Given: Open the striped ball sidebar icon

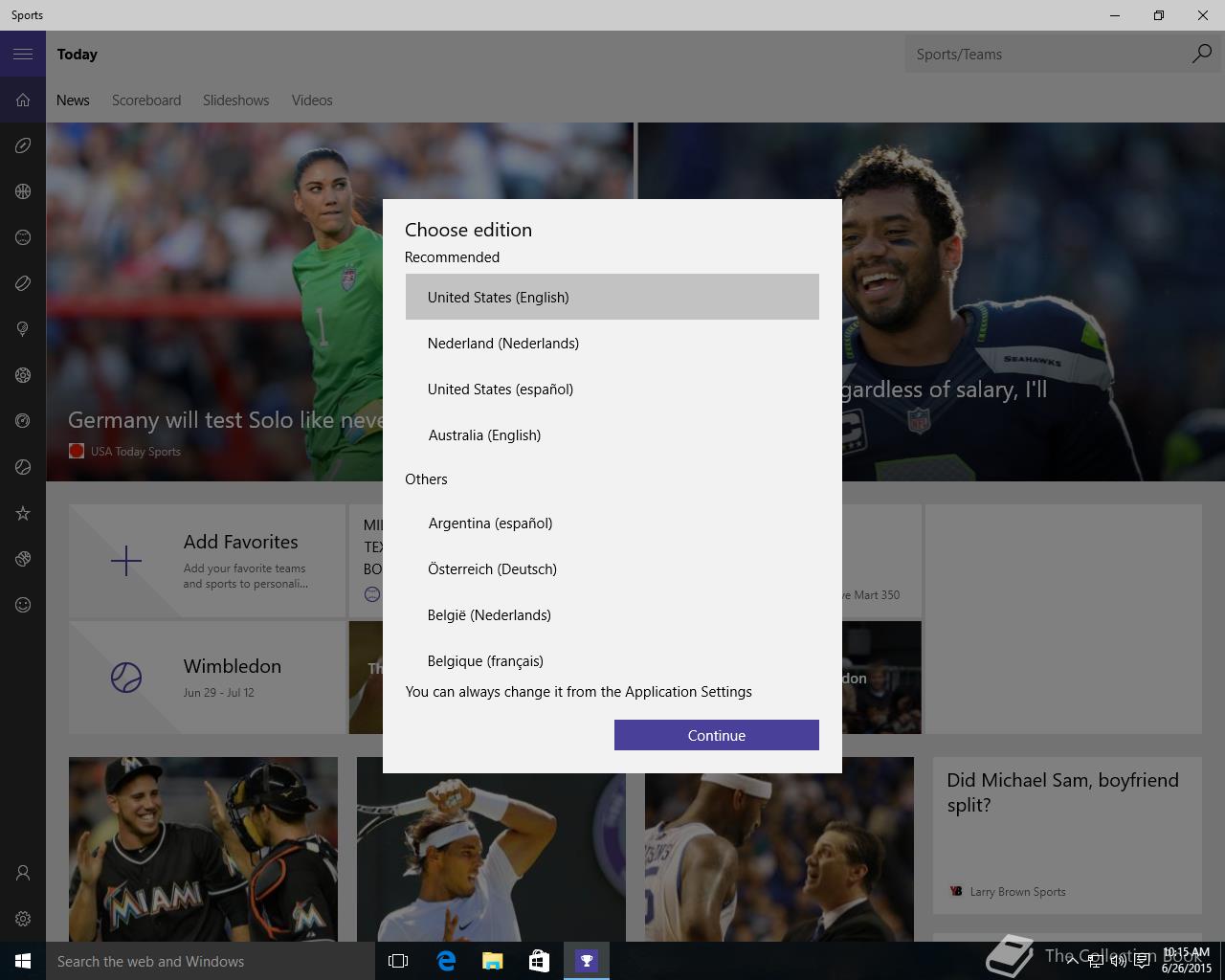Looking at the screenshot, I should coord(23,559).
